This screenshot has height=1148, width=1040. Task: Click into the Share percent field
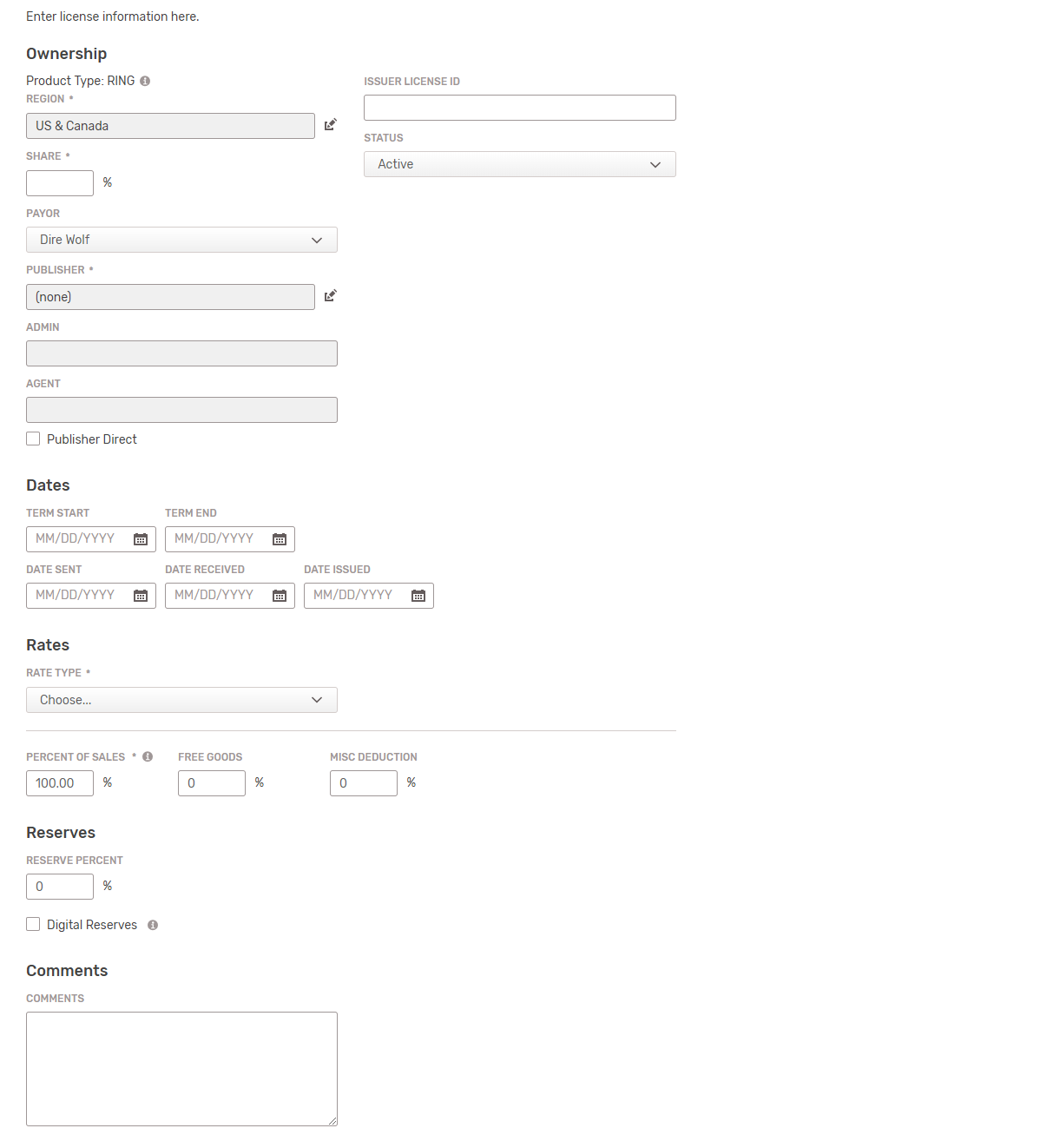tap(60, 183)
